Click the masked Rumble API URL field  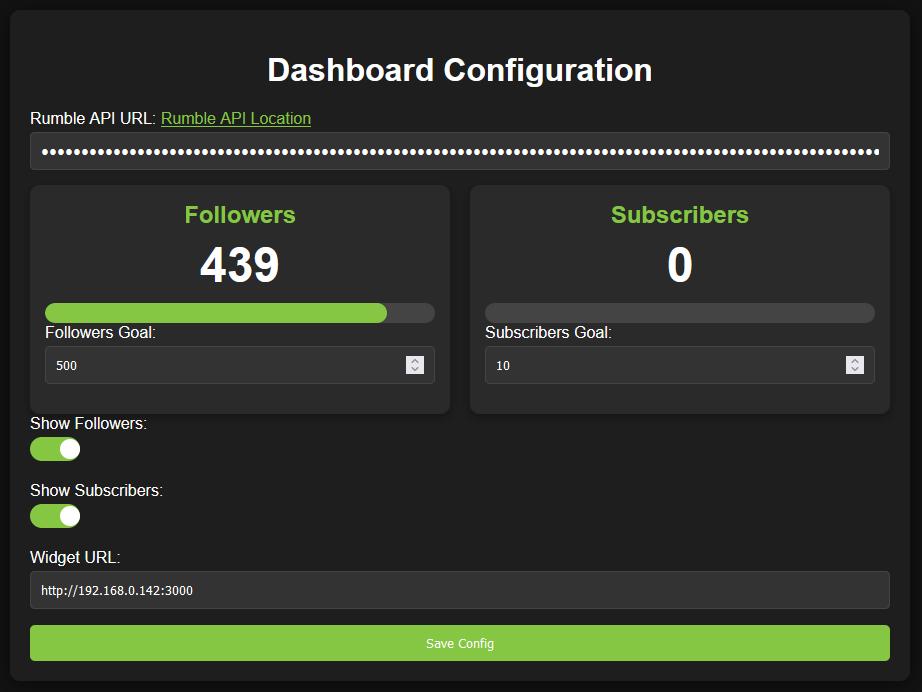point(460,151)
